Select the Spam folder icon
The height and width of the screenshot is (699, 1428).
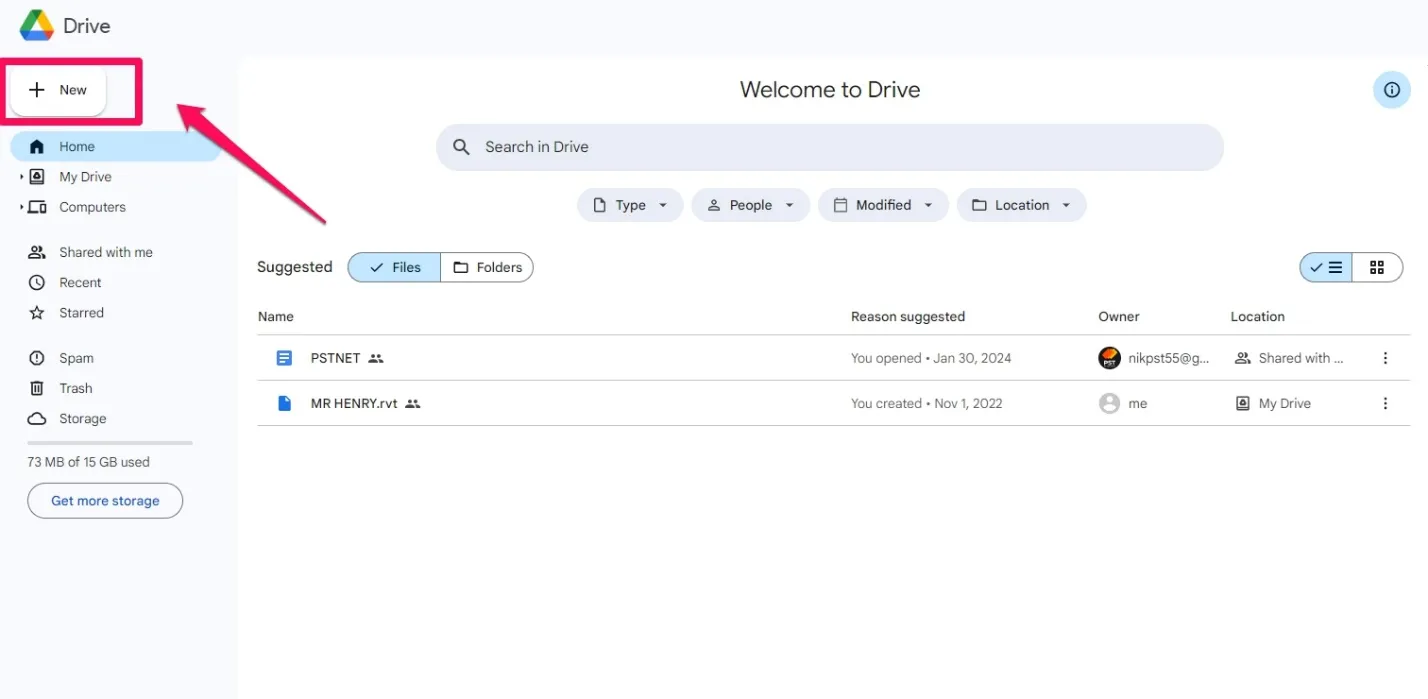point(37,357)
